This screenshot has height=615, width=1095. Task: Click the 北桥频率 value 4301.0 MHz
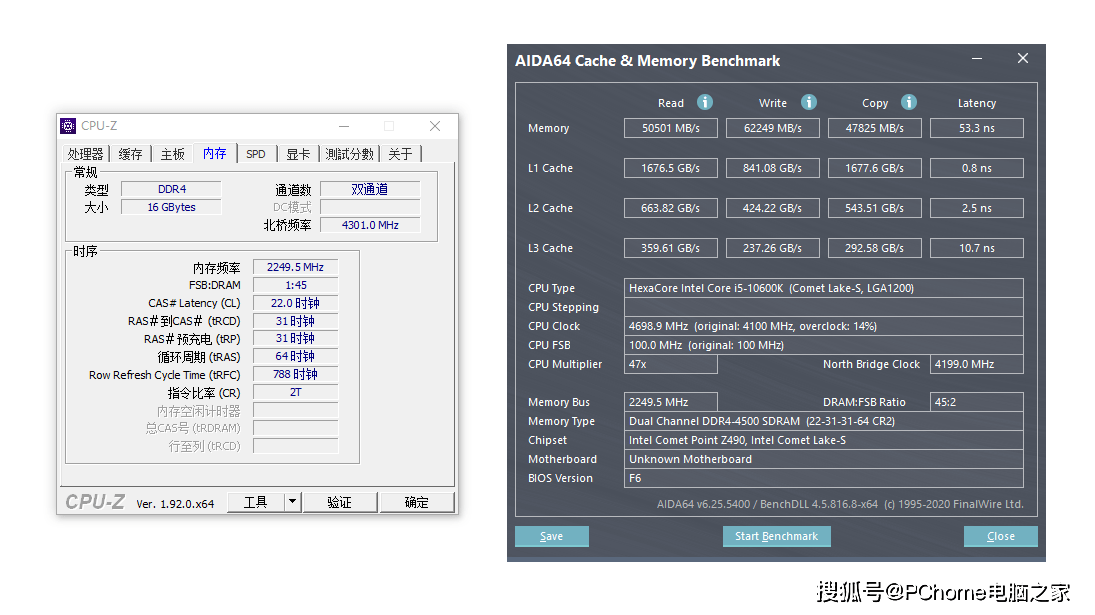370,225
